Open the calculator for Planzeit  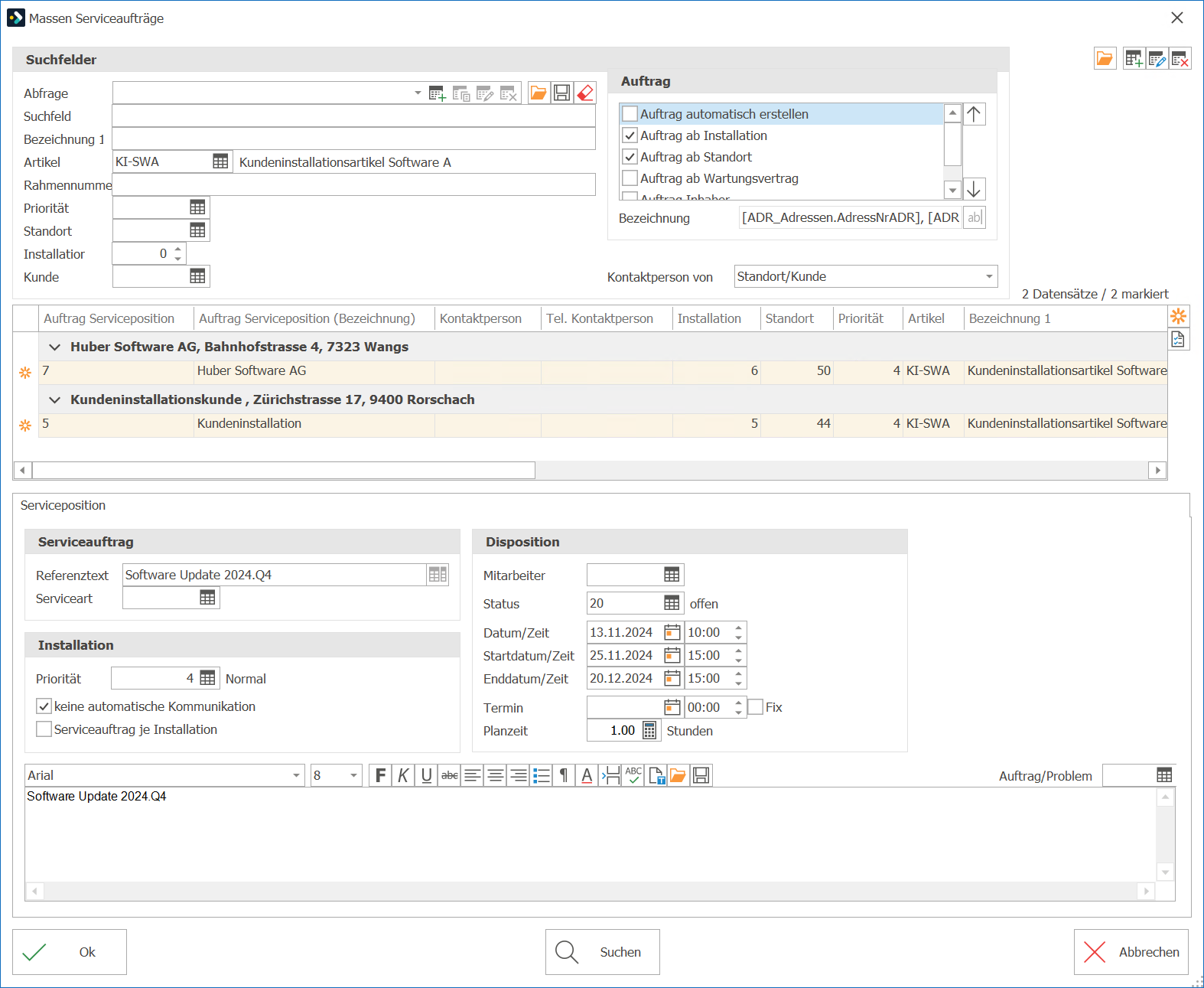click(649, 730)
